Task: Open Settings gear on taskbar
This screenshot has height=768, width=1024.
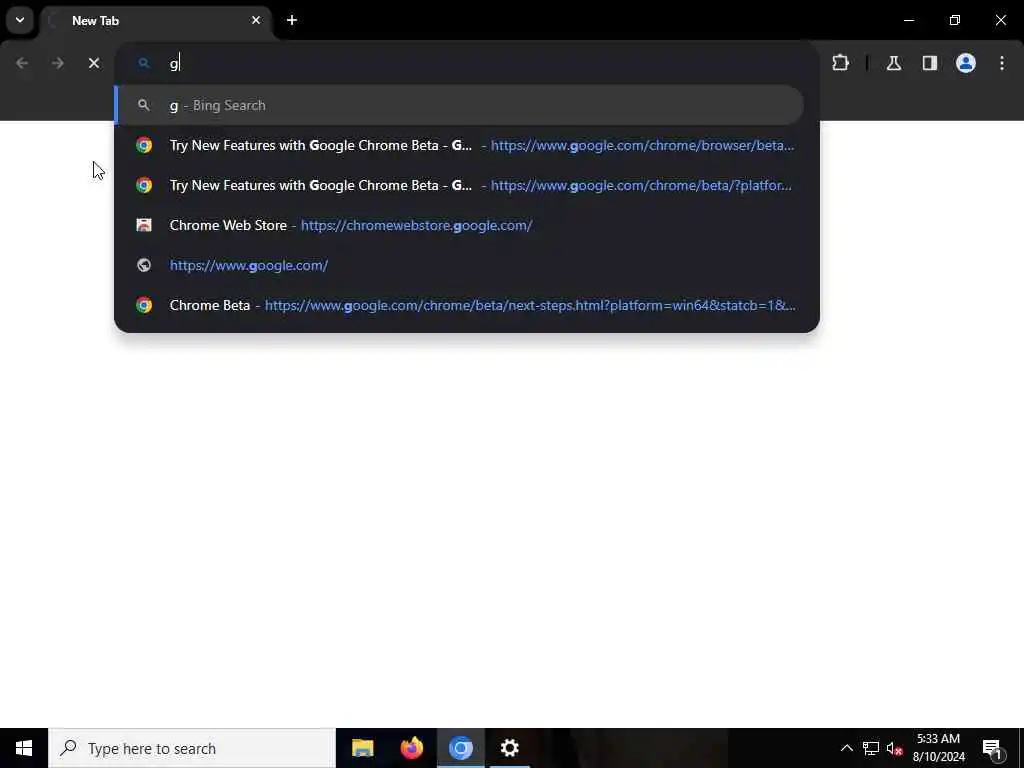Action: point(509,748)
